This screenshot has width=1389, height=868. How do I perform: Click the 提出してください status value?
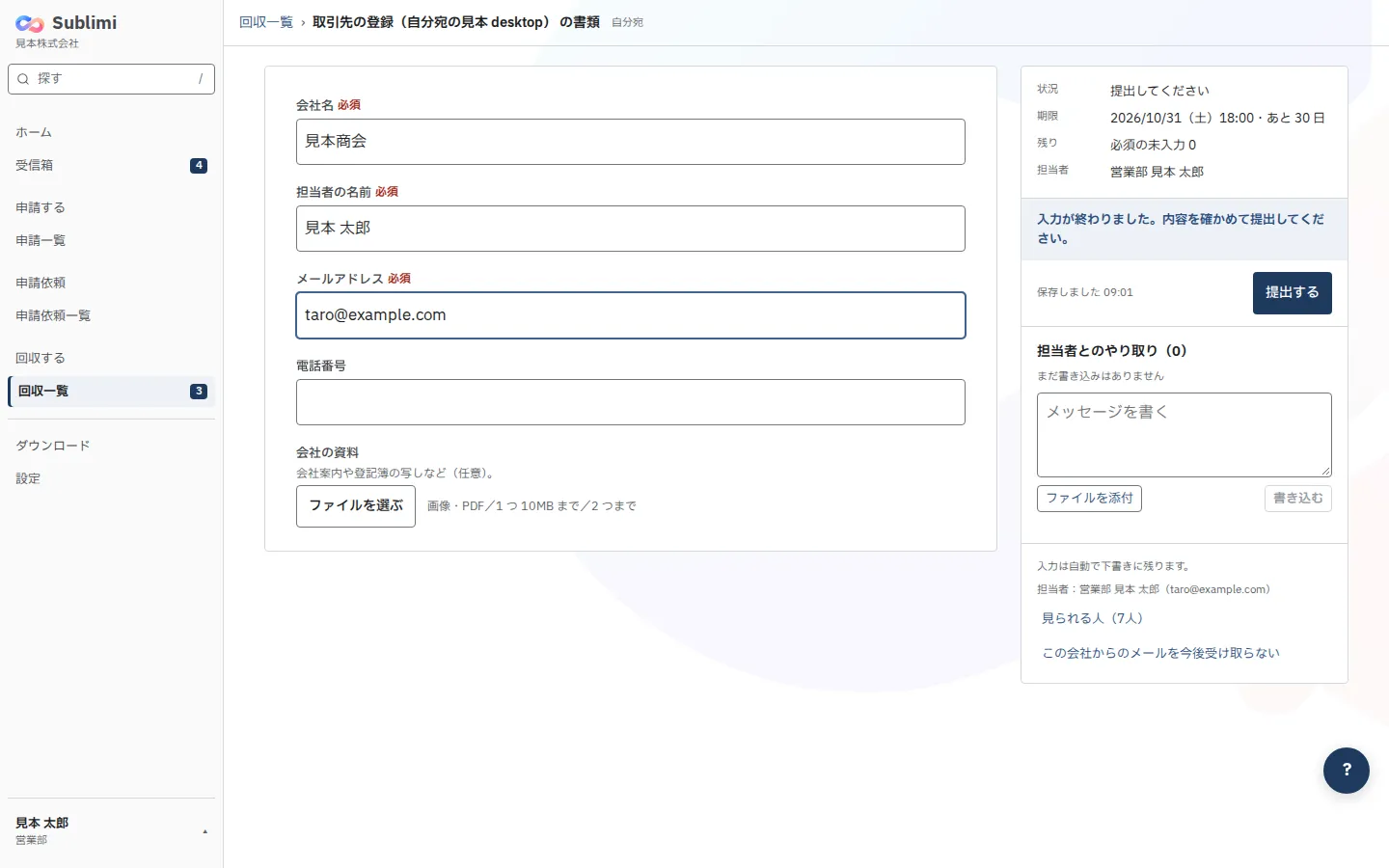tap(1159, 91)
